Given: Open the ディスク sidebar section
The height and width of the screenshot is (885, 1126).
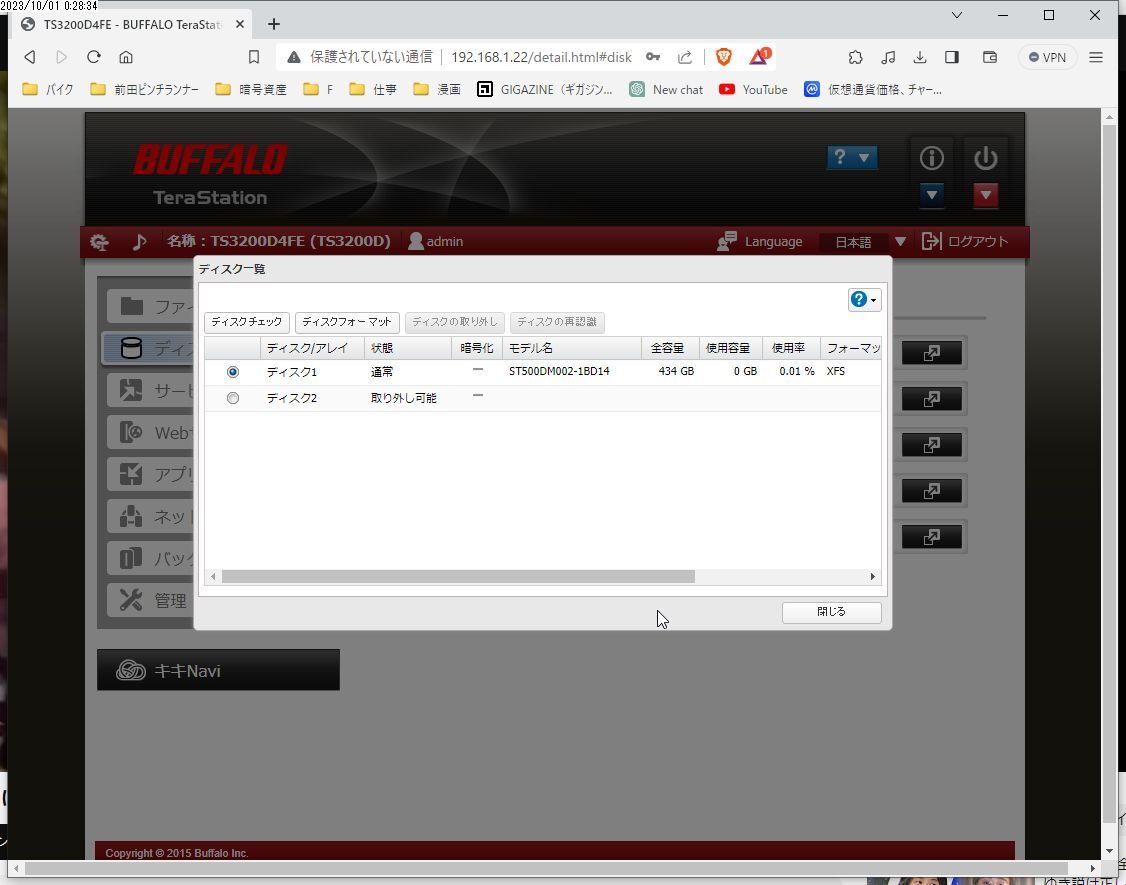Looking at the screenshot, I should [x=149, y=348].
